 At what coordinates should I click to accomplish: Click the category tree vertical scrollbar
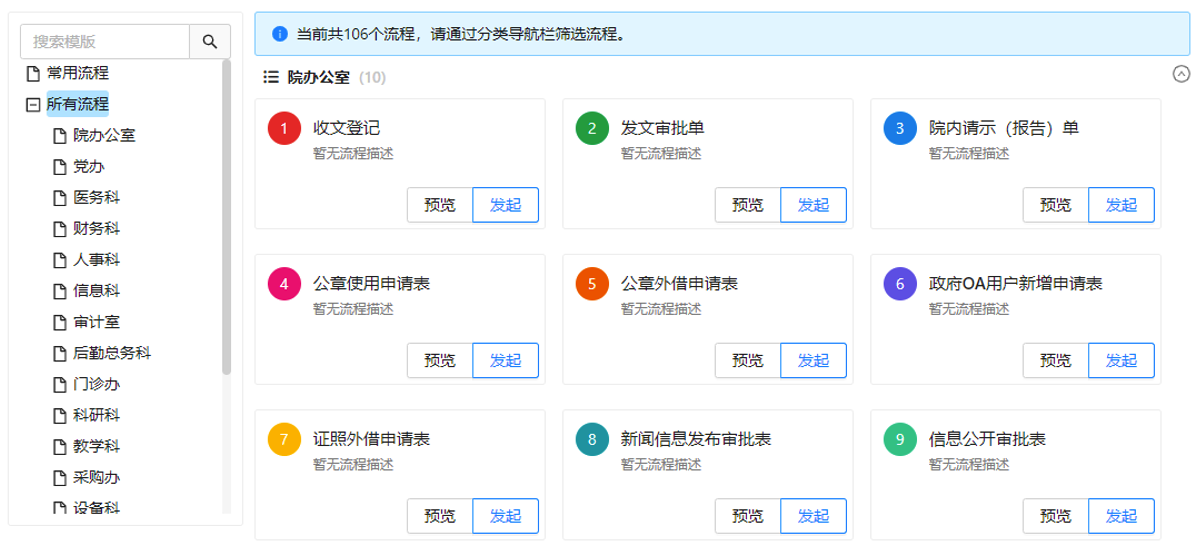click(227, 217)
